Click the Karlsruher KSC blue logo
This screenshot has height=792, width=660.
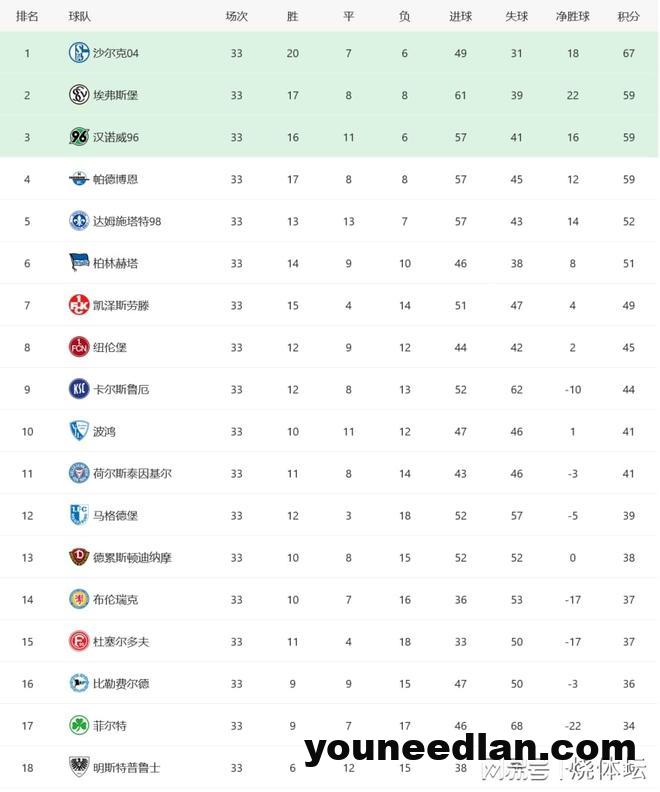click(x=79, y=388)
